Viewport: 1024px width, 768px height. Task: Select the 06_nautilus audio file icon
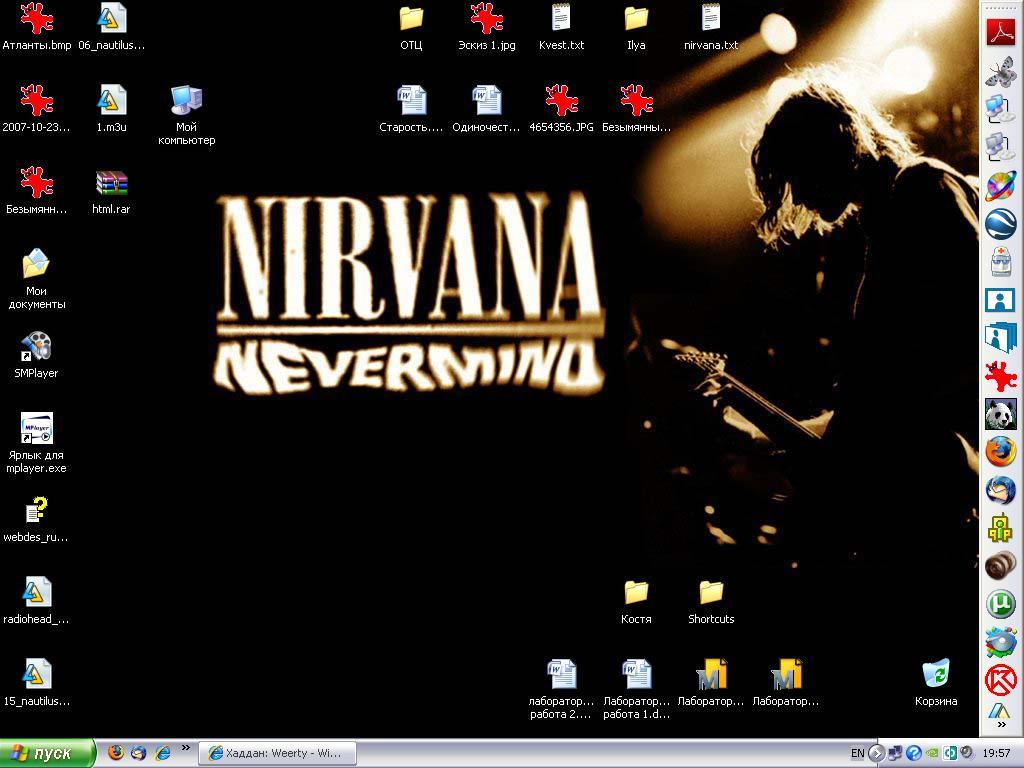click(112, 27)
